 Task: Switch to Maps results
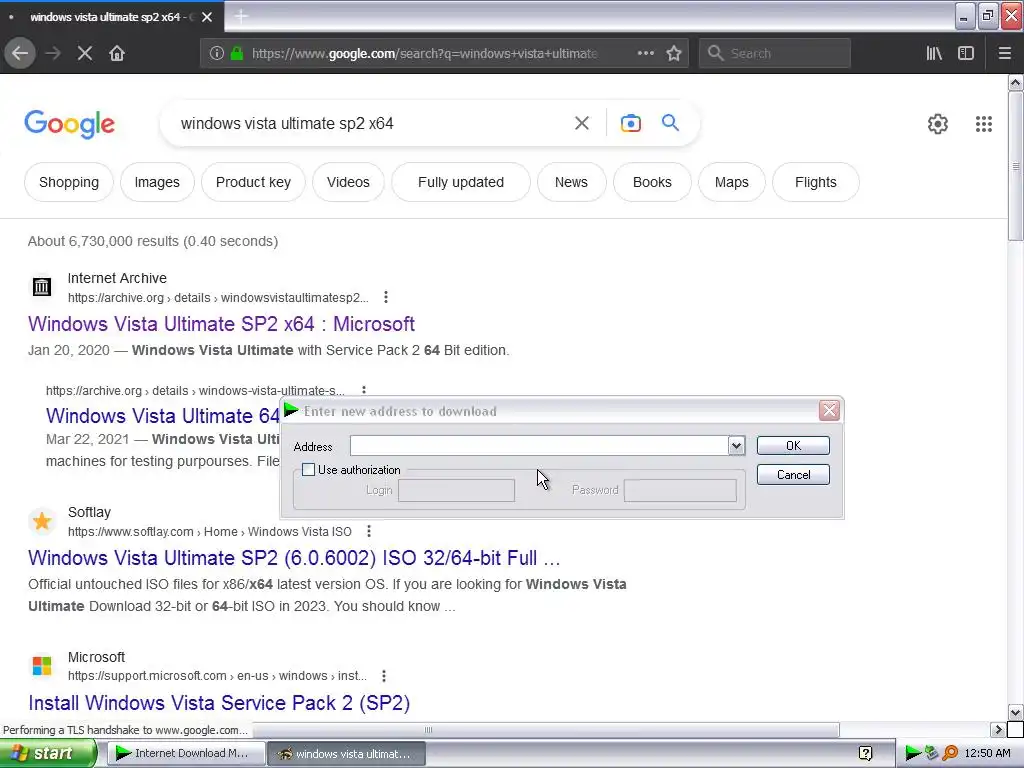pos(731,182)
